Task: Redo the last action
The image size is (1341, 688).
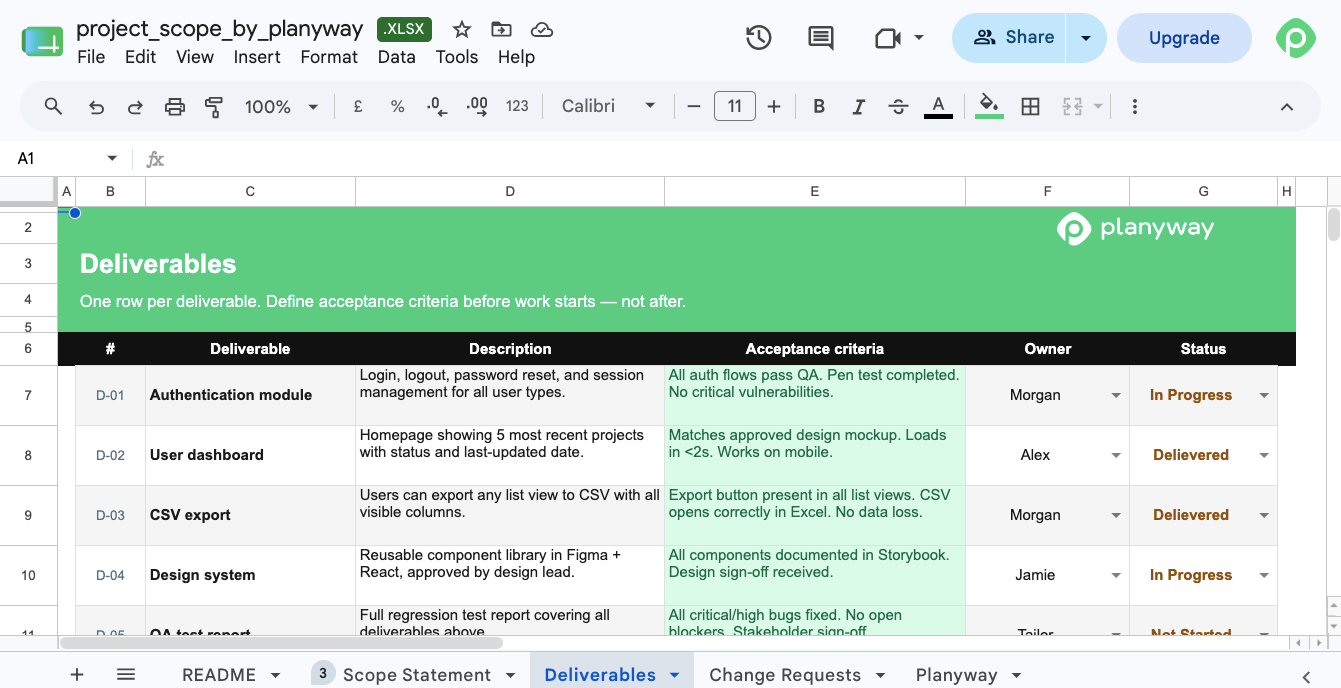Action: [135, 106]
